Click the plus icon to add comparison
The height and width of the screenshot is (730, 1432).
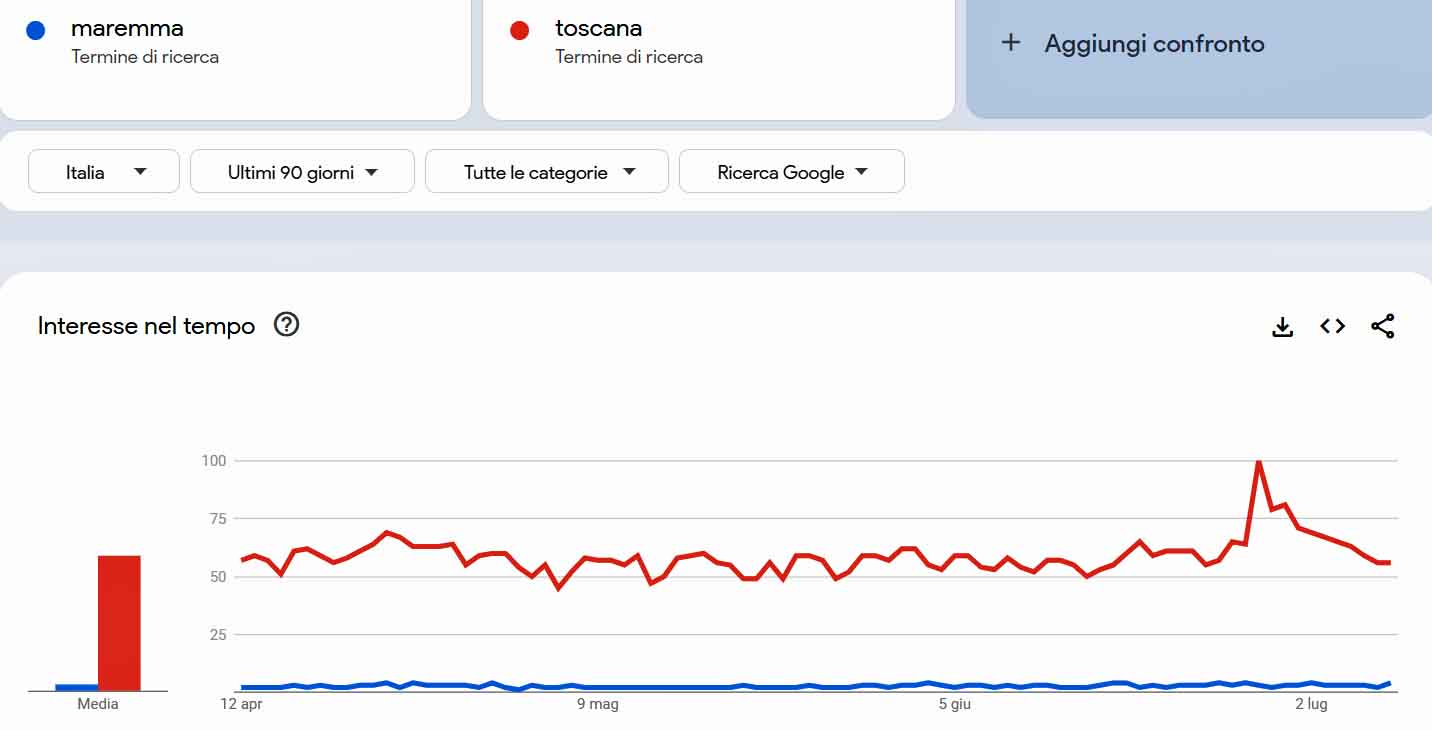(1011, 43)
